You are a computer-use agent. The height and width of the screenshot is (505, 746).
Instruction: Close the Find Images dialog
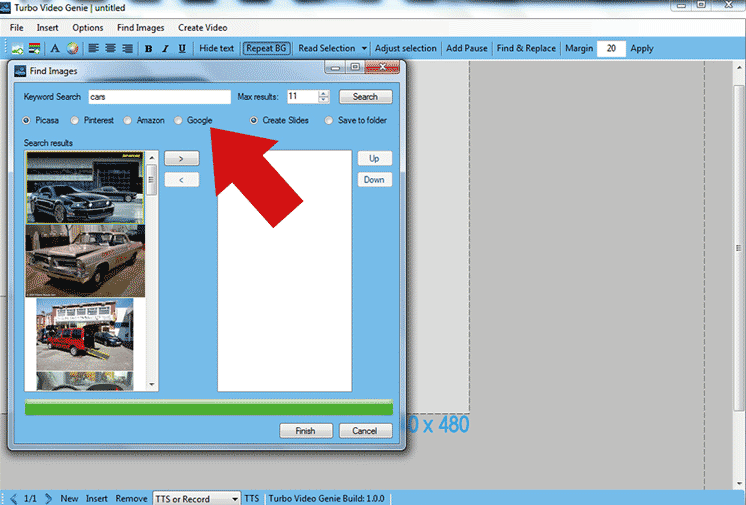pyautogui.click(x=383, y=67)
